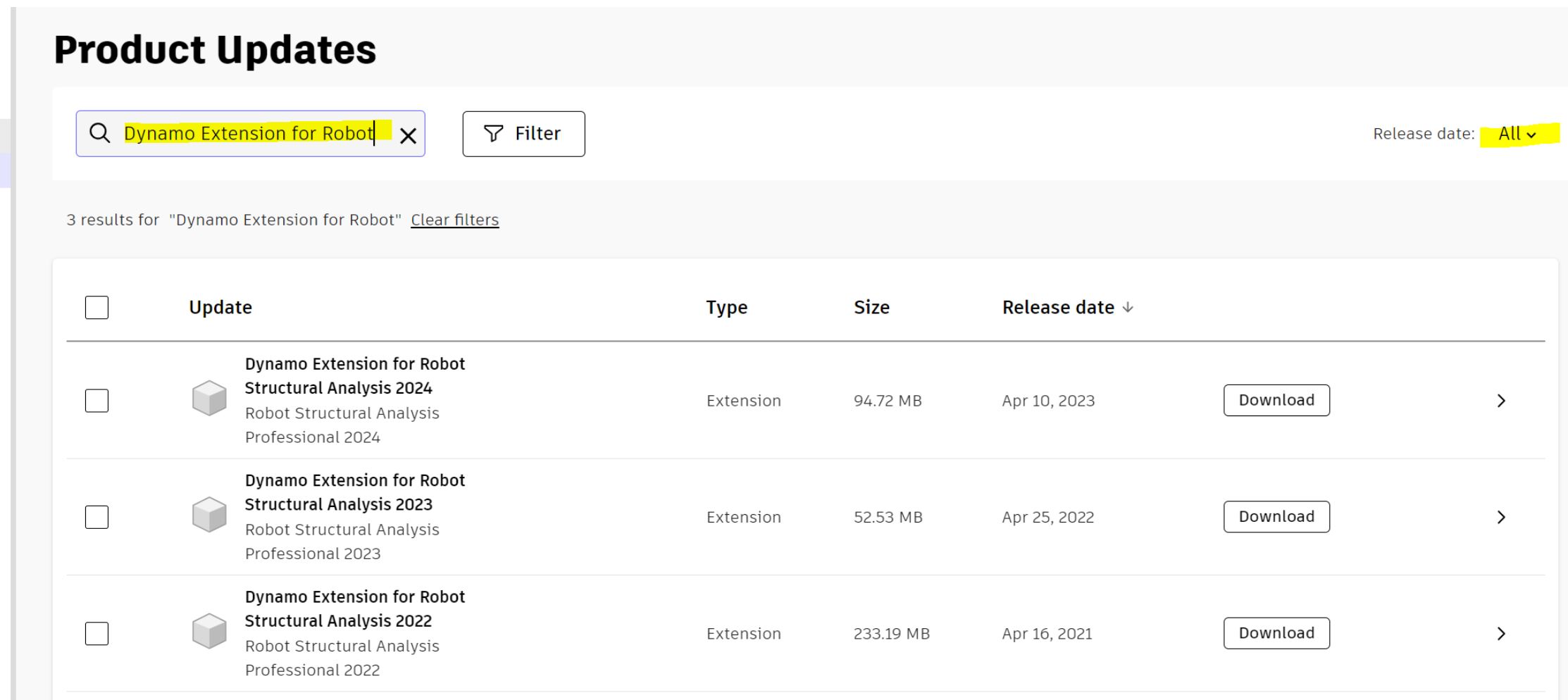Viewport: 1568px width, 700px height.
Task: Clear the search field with X icon
Action: [x=408, y=135]
